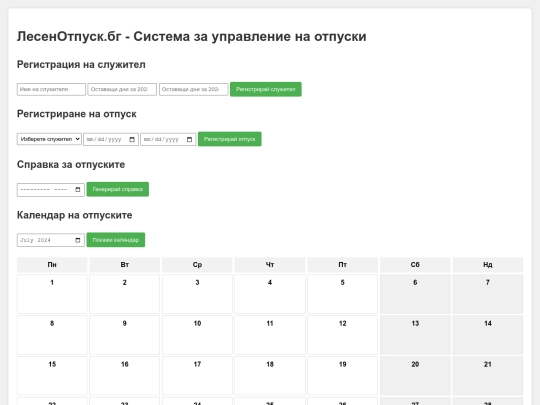This screenshot has width=540, height=405.
Task: Select Saturday day 20 cell
Action: 415,376
